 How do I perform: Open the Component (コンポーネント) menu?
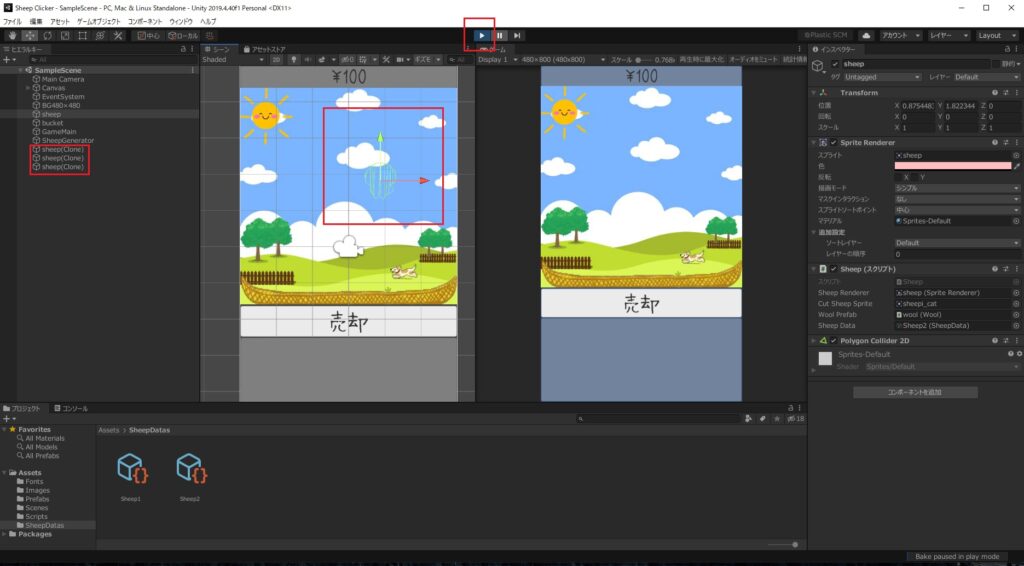point(145,22)
